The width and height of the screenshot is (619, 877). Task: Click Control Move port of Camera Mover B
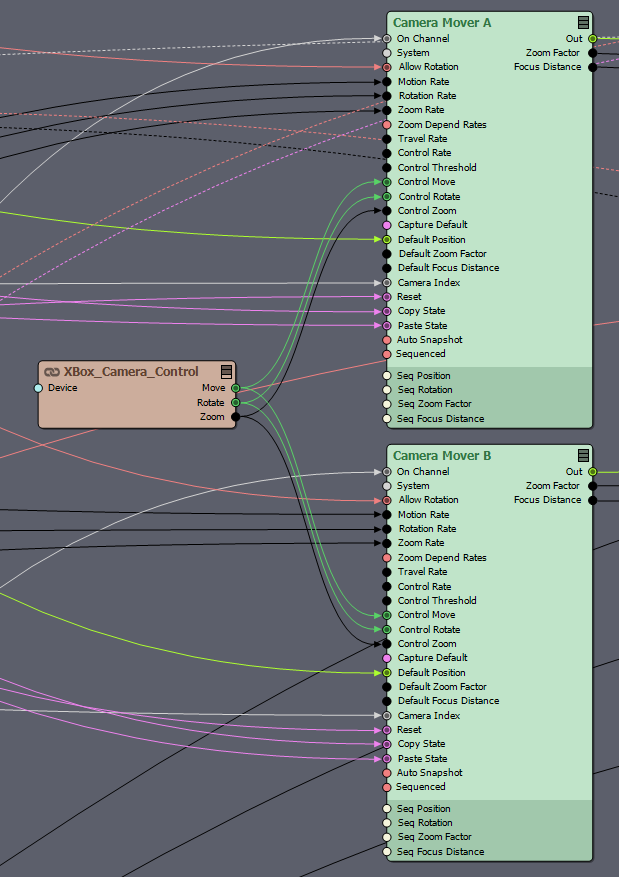pyautogui.click(x=386, y=615)
